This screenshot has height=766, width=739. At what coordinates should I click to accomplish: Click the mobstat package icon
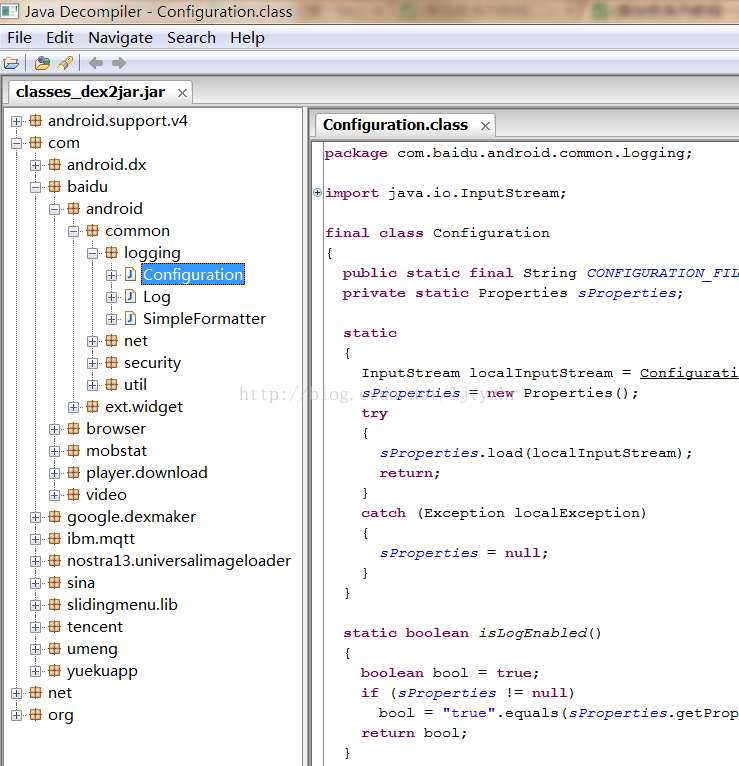click(x=74, y=450)
